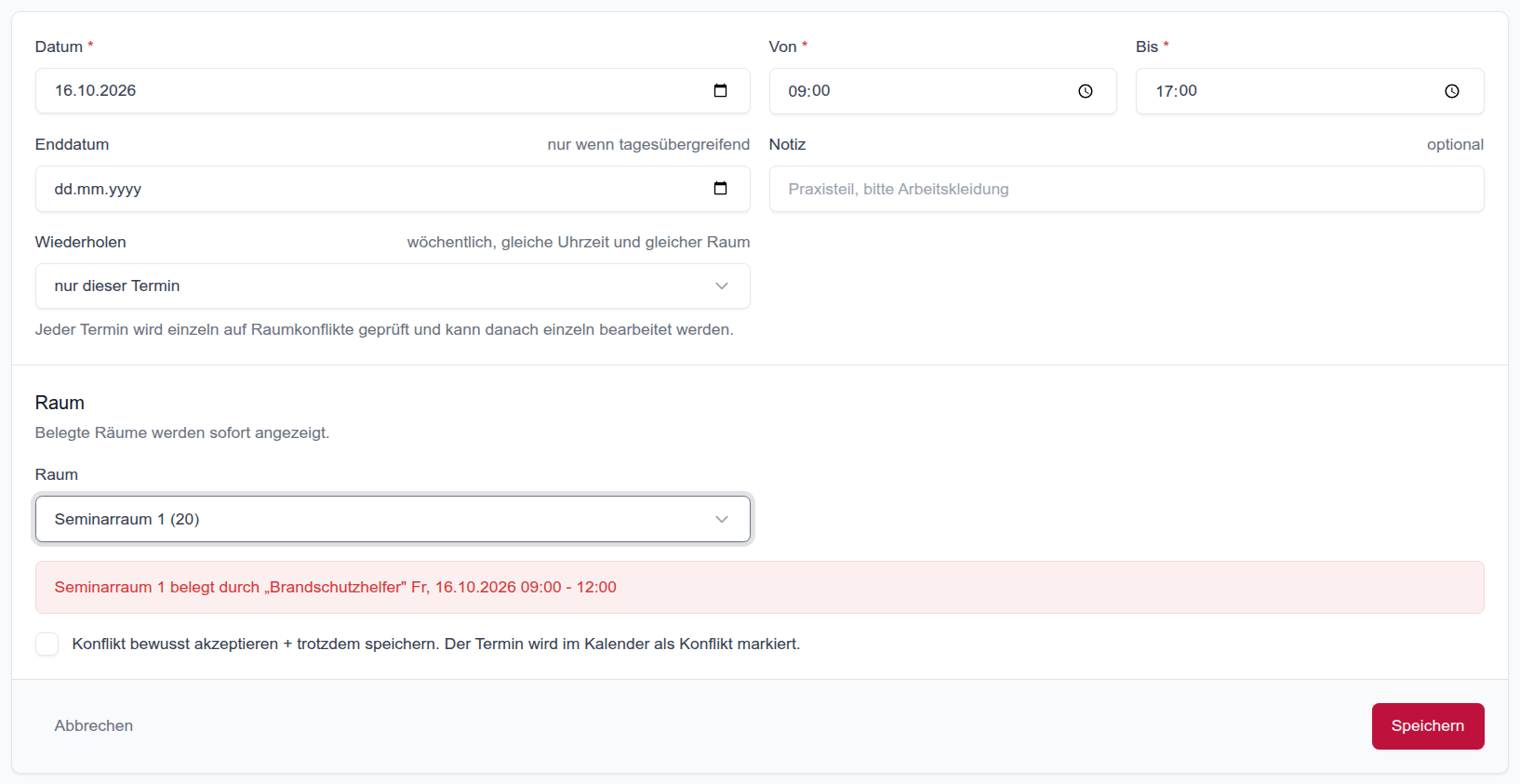This screenshot has height=784, width=1520.
Task: Open the calendar picker in Enddatum field
Action: point(720,188)
